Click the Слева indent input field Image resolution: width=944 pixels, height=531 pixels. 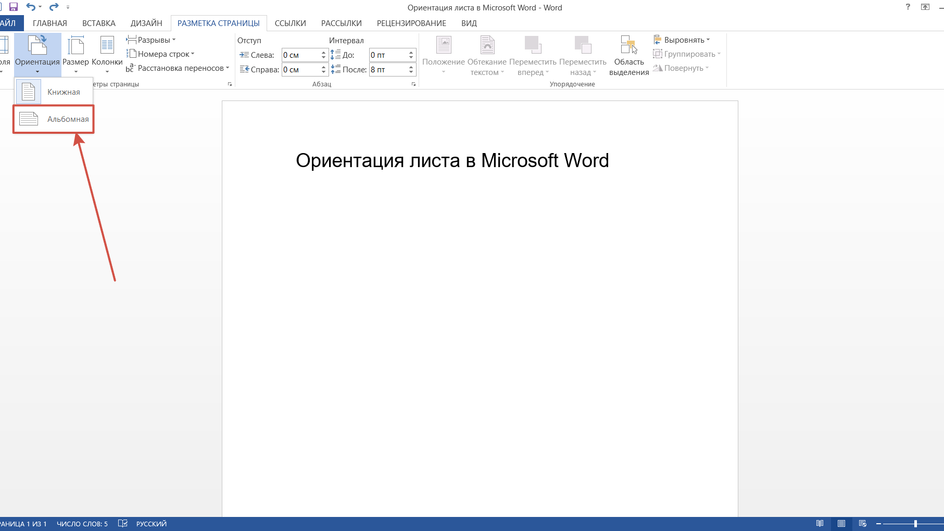tap(300, 55)
